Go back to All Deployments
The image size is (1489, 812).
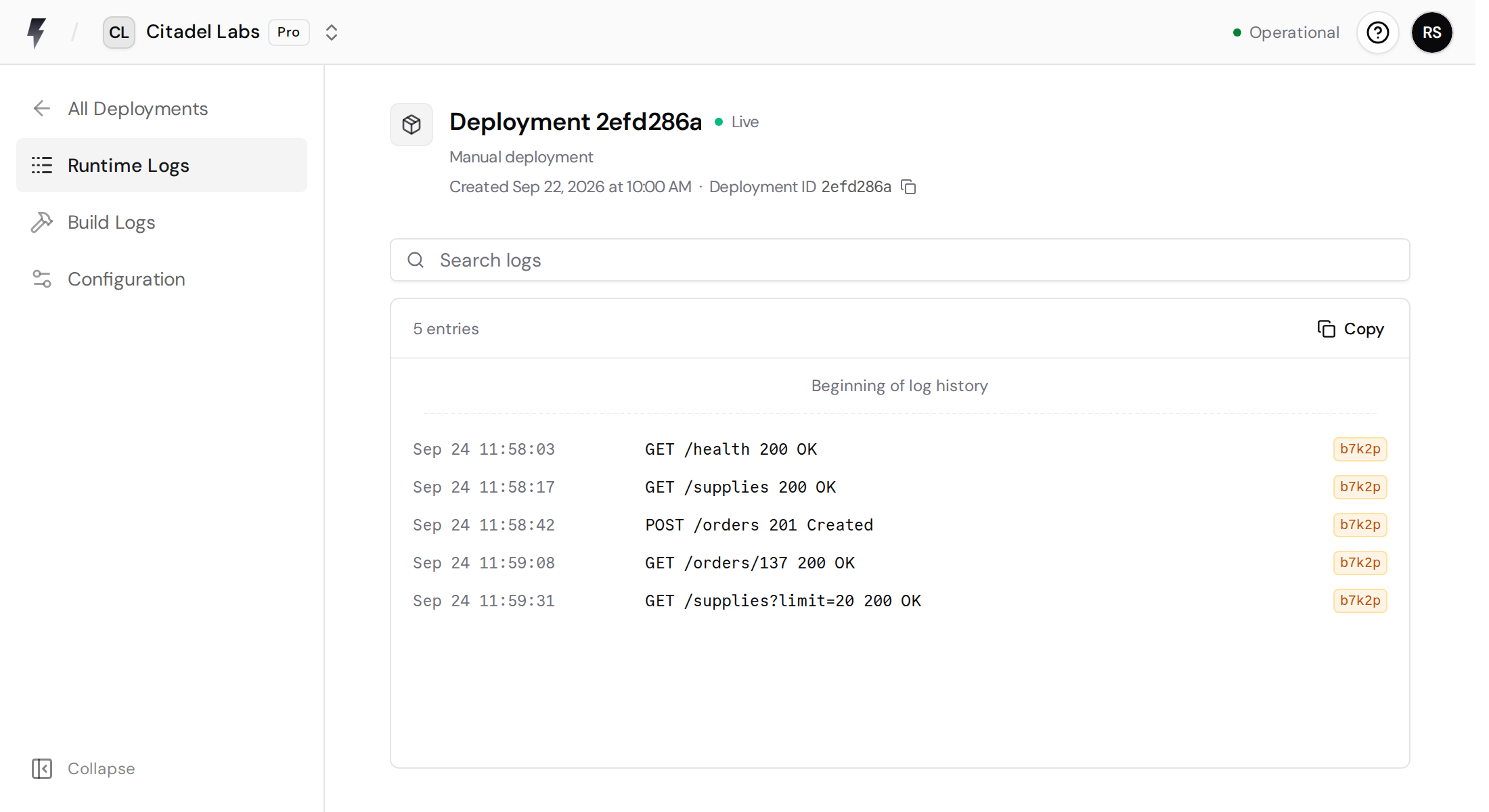(x=162, y=108)
